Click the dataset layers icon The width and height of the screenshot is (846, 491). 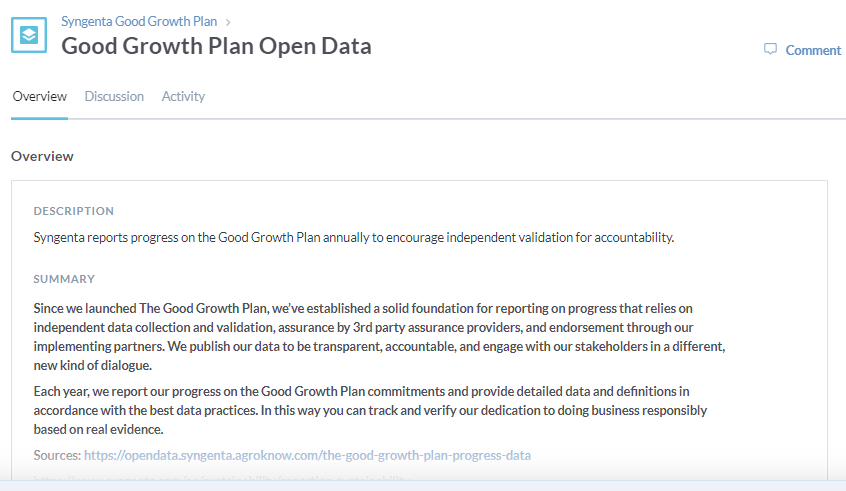click(x=29, y=35)
